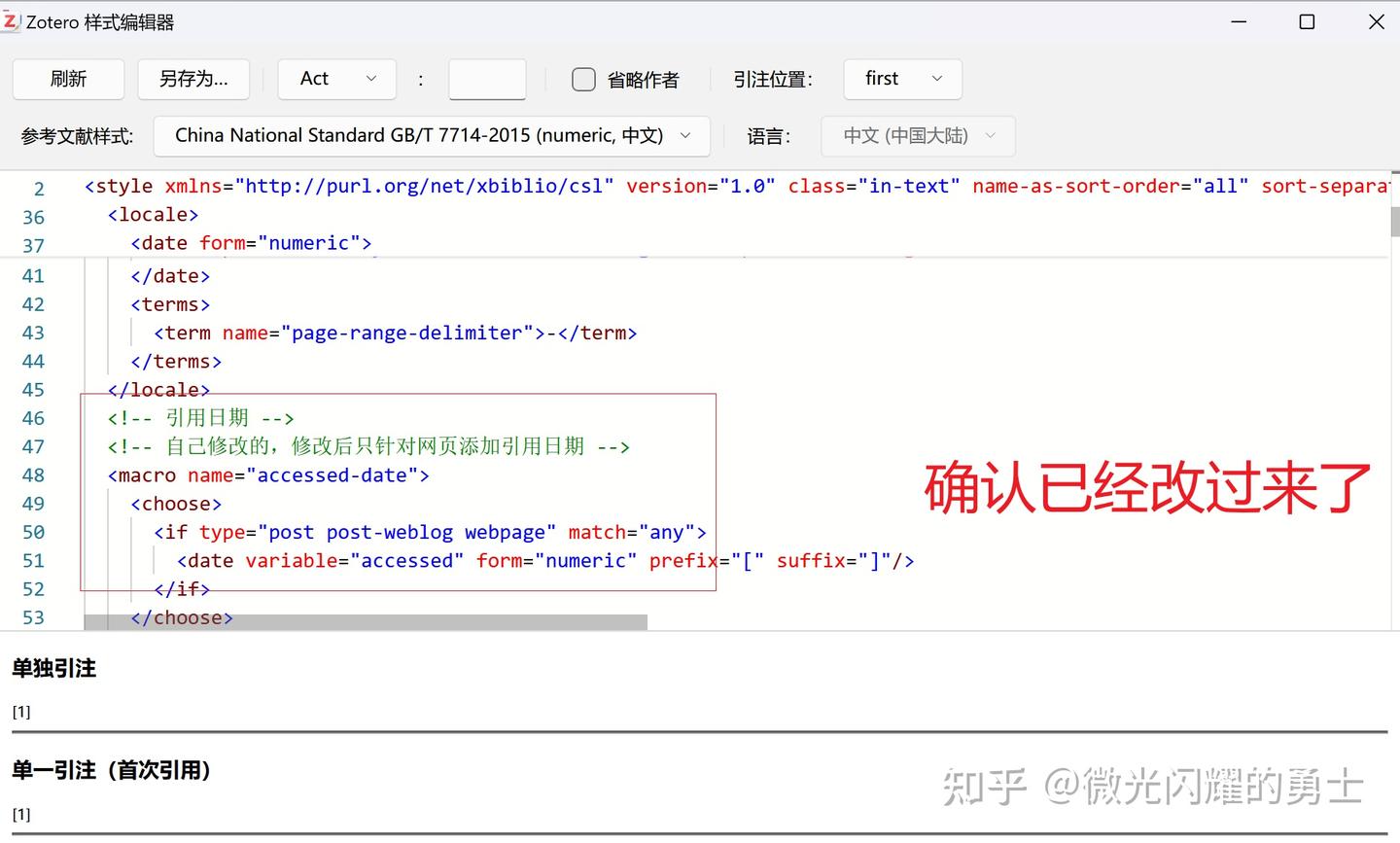This screenshot has width=1400, height=843.
Task: Close the Zotero style editor window
Action: point(1376,21)
